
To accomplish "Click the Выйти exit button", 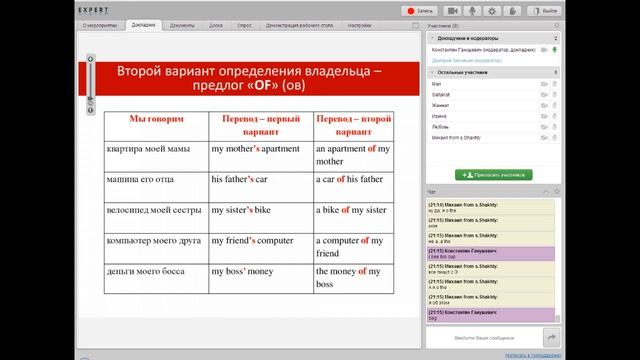I will [x=544, y=11].
